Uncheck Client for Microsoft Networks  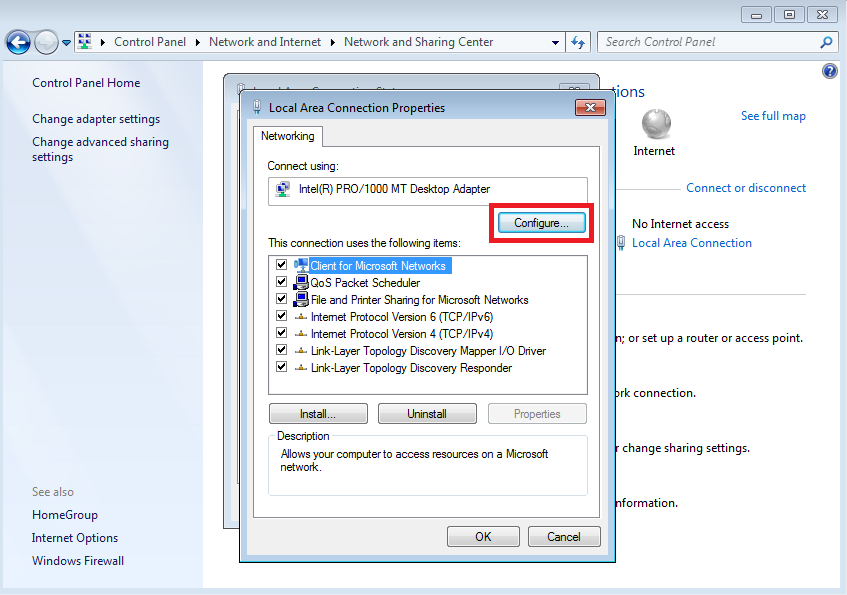[281, 265]
